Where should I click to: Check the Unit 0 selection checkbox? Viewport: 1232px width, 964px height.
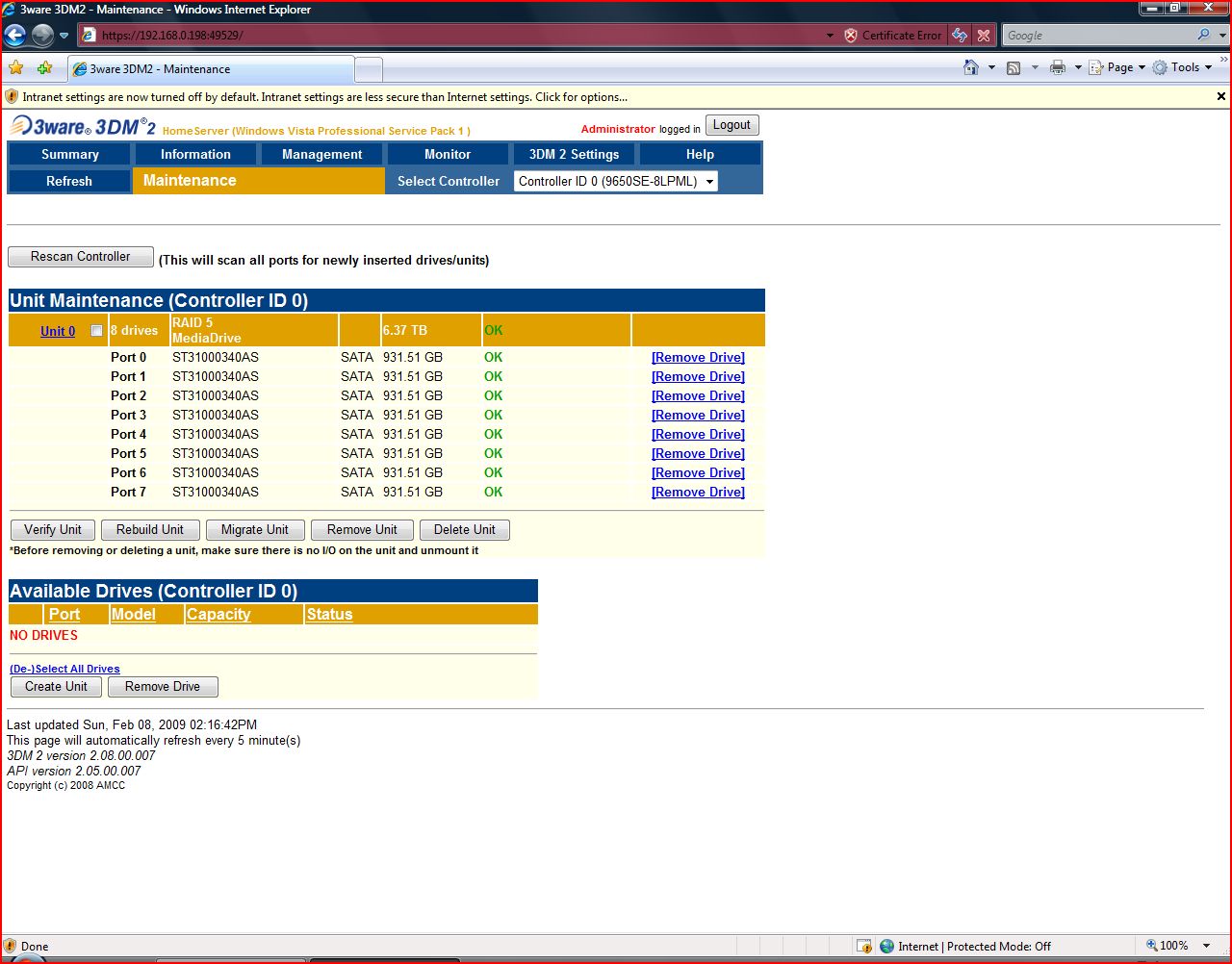(96, 331)
